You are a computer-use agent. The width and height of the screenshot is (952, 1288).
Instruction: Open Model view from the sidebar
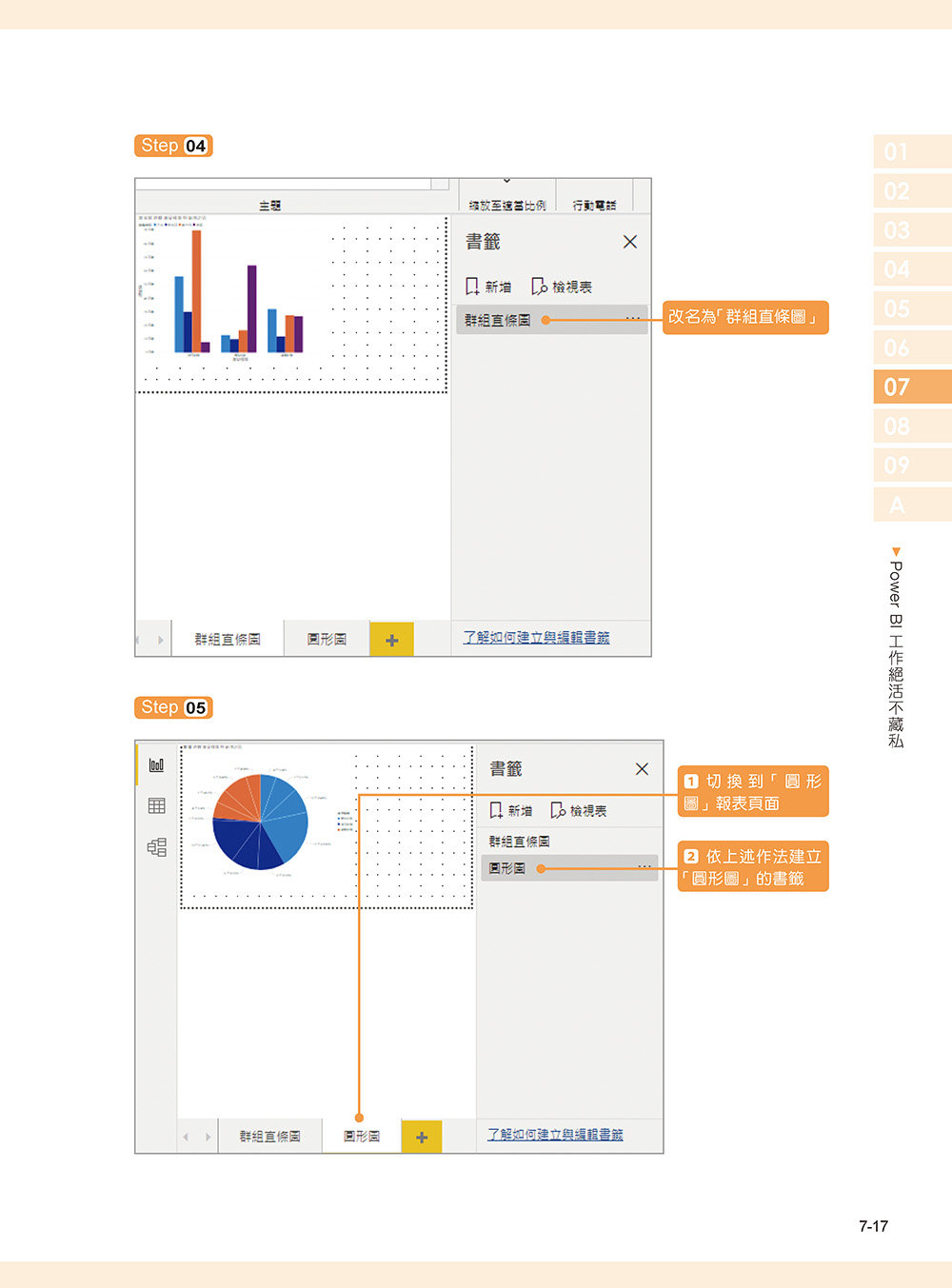[x=156, y=845]
